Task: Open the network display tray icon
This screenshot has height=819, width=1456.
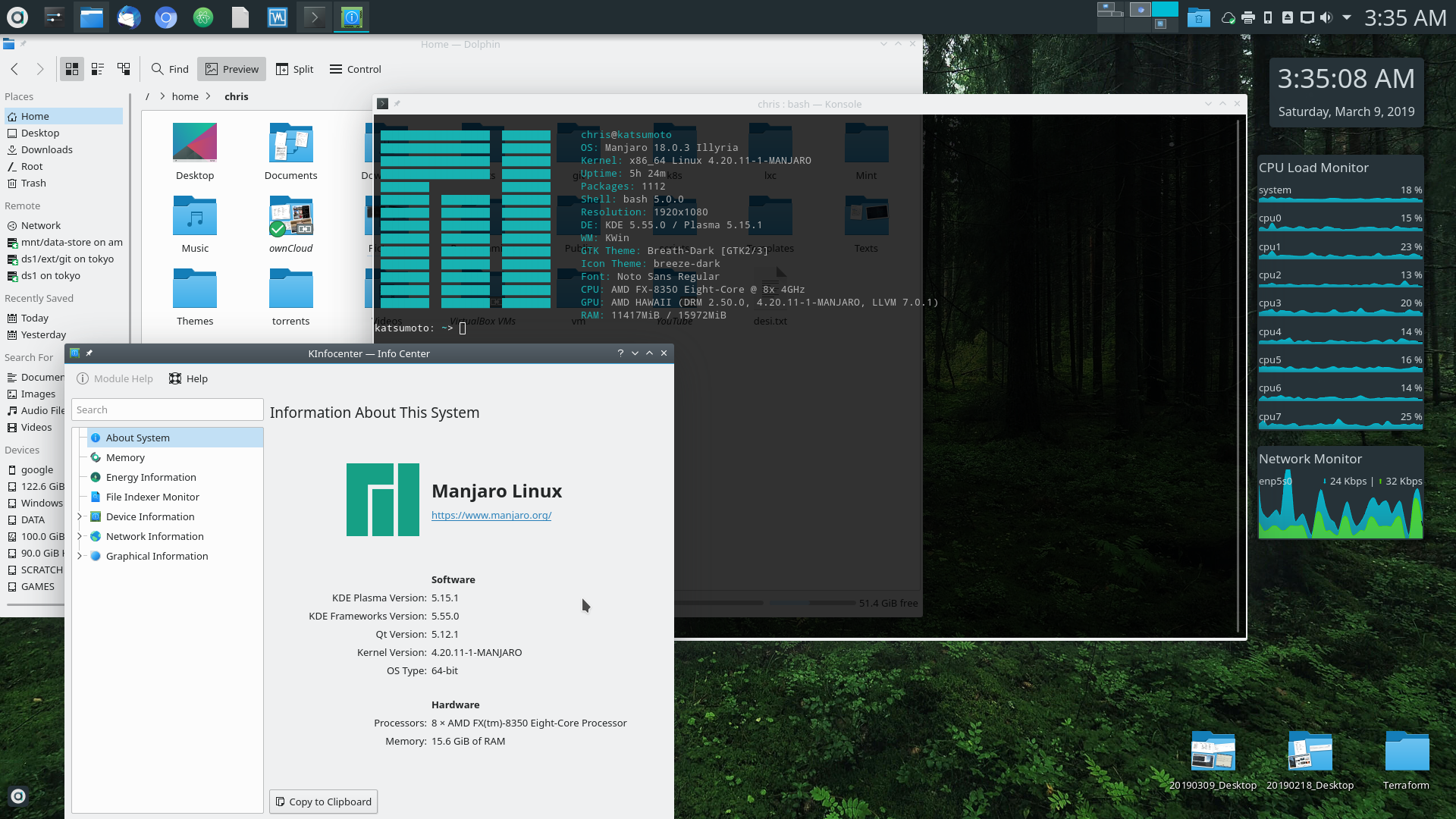Action: coord(1307,17)
